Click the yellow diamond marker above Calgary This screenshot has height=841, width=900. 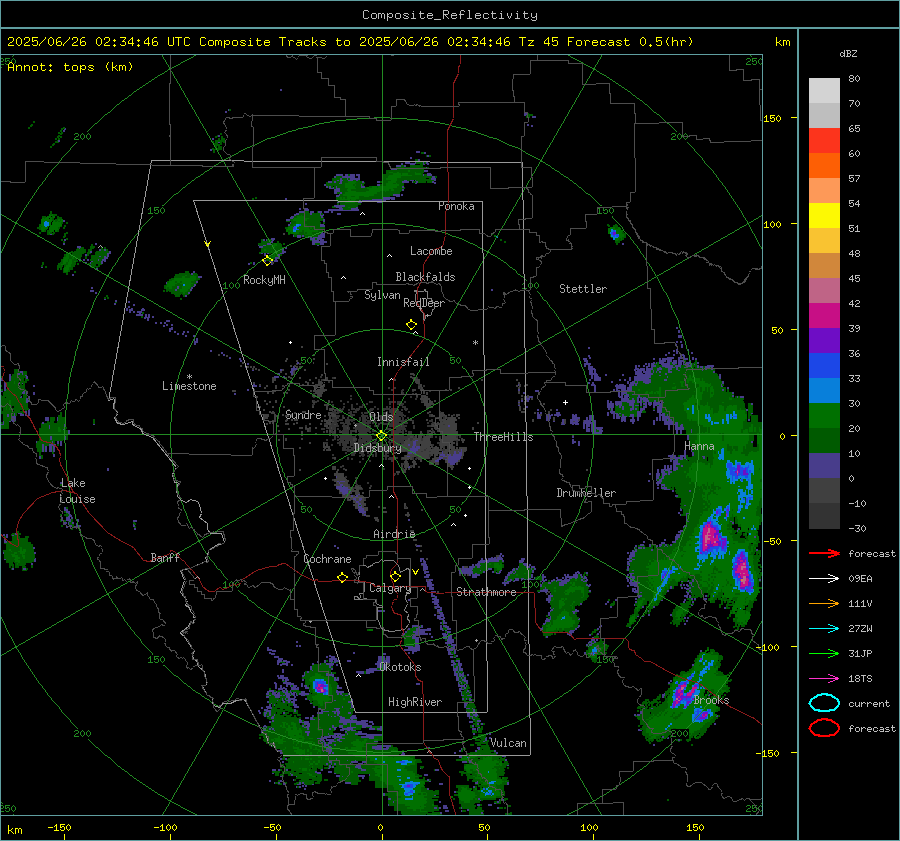(x=395, y=576)
